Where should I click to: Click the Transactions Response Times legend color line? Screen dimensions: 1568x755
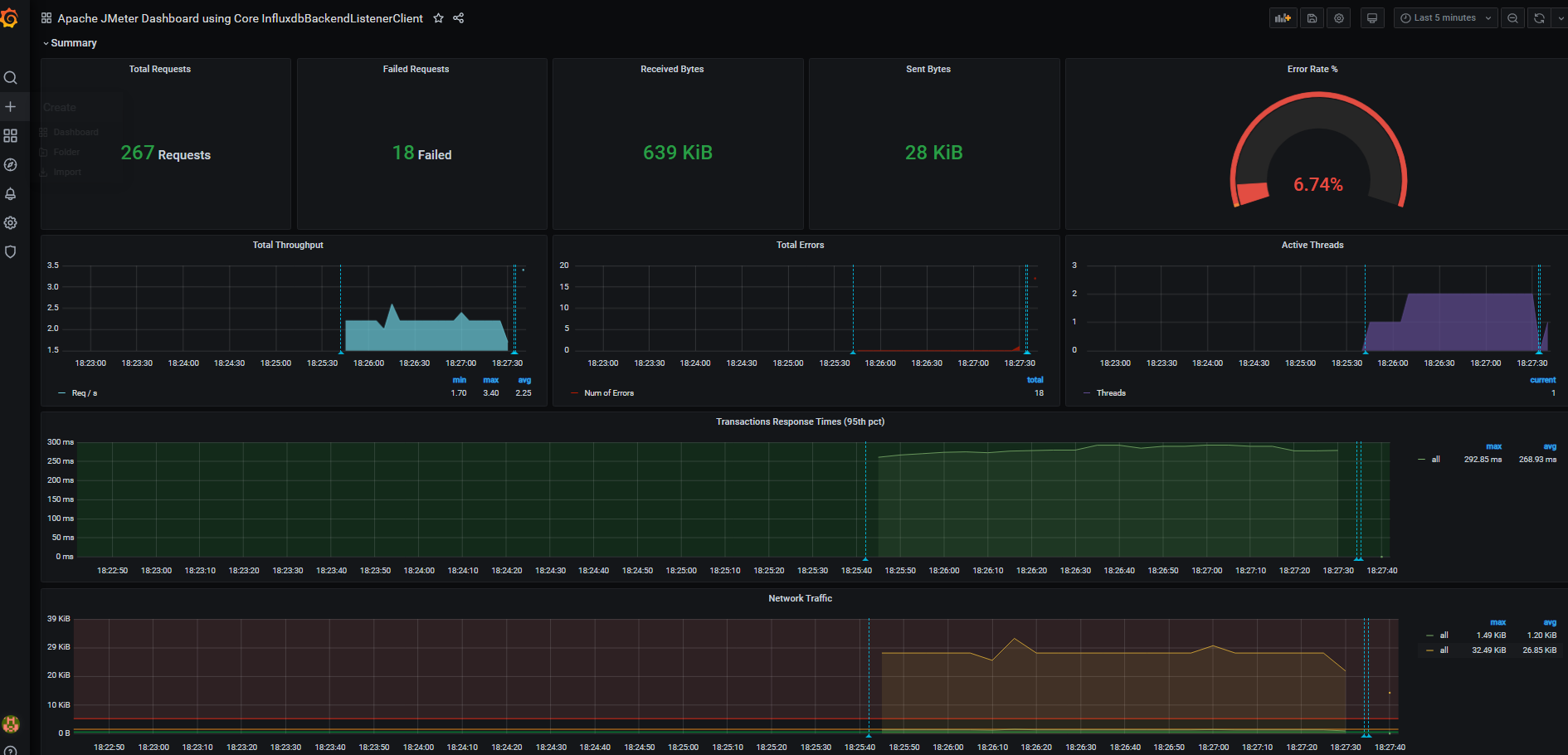[1422, 460]
